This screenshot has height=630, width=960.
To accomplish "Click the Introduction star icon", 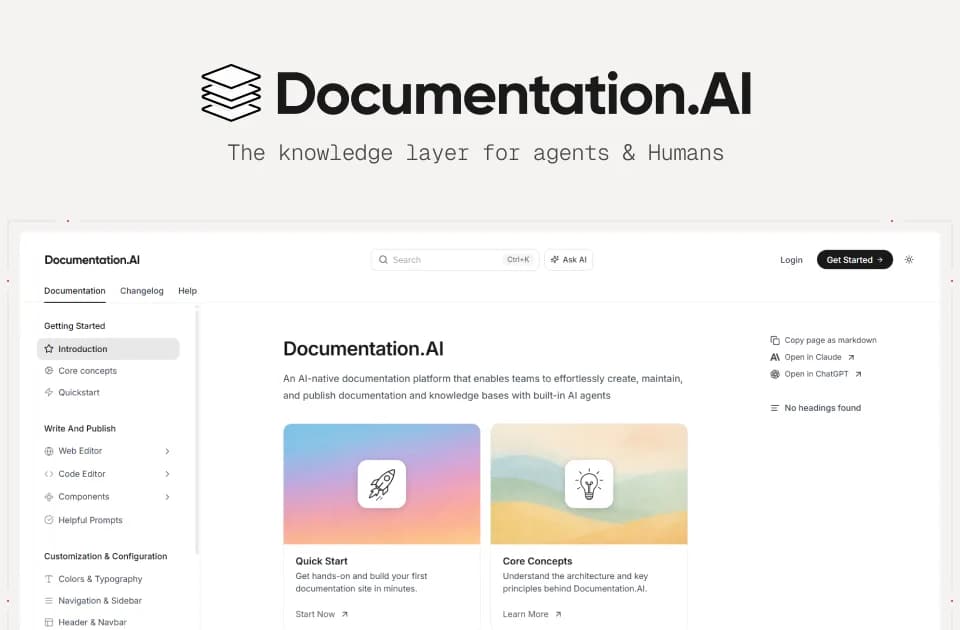I will pyautogui.click(x=49, y=349).
